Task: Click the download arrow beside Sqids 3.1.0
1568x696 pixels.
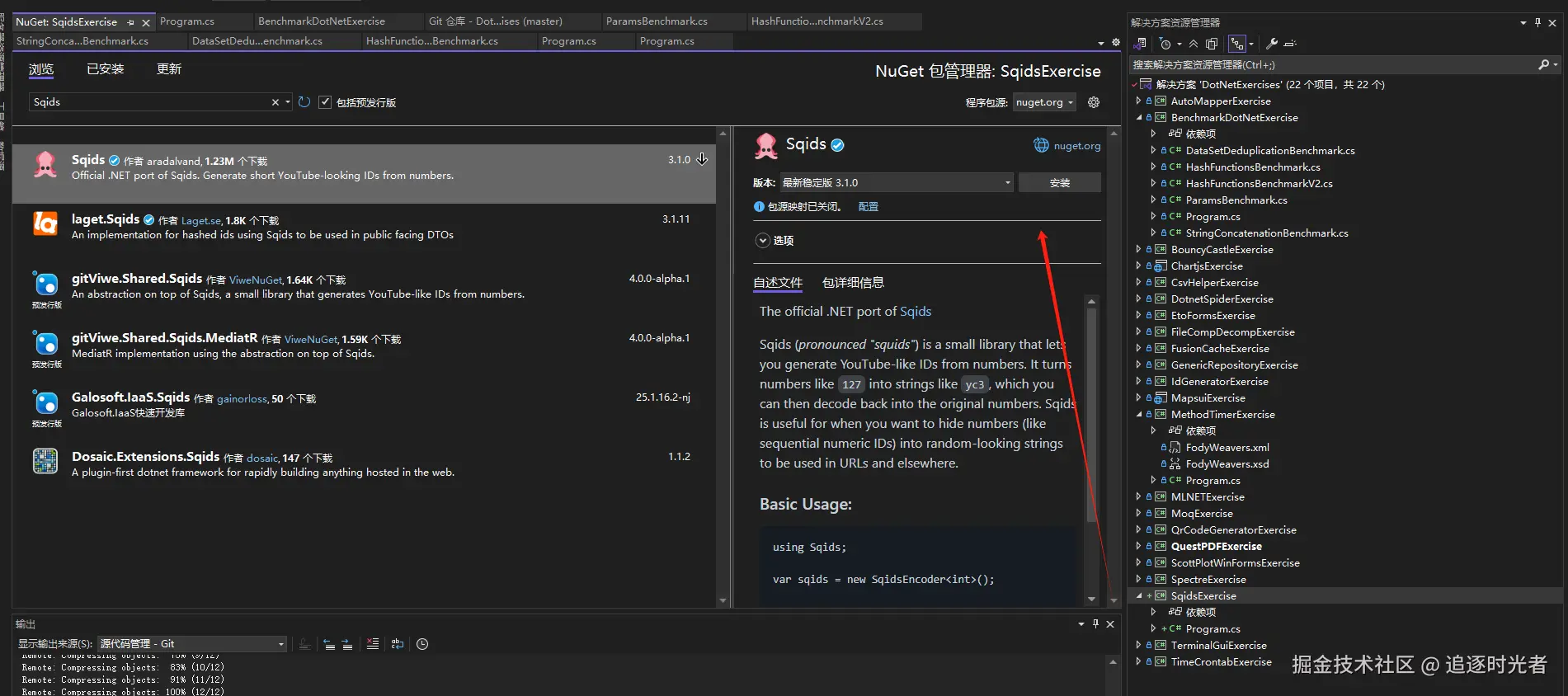Action: [x=702, y=159]
